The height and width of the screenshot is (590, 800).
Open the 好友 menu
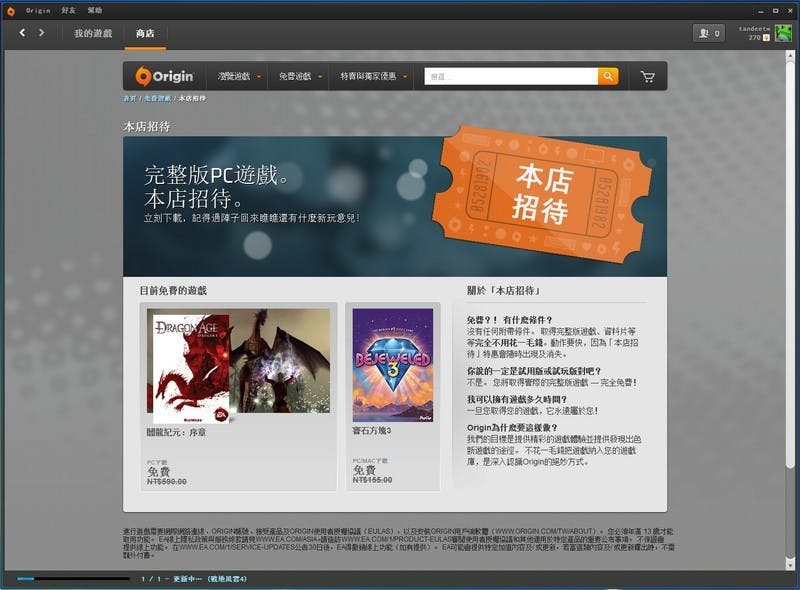pyautogui.click(x=68, y=10)
